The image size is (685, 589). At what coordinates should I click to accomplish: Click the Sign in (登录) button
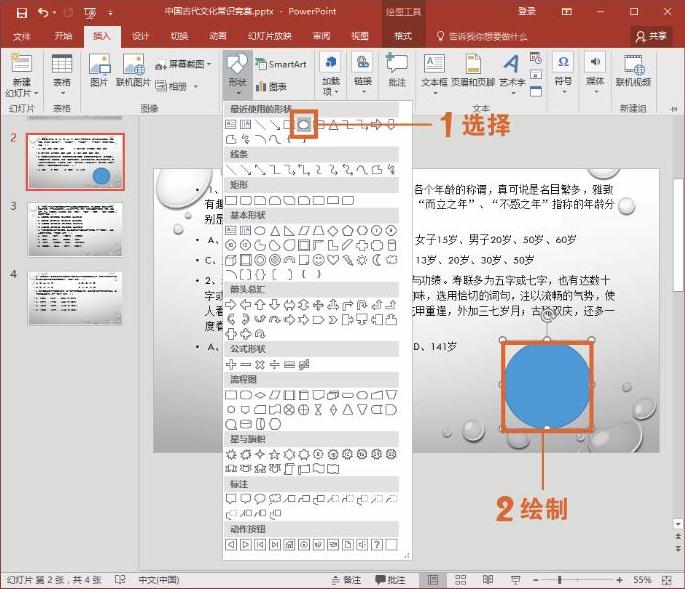click(x=526, y=12)
